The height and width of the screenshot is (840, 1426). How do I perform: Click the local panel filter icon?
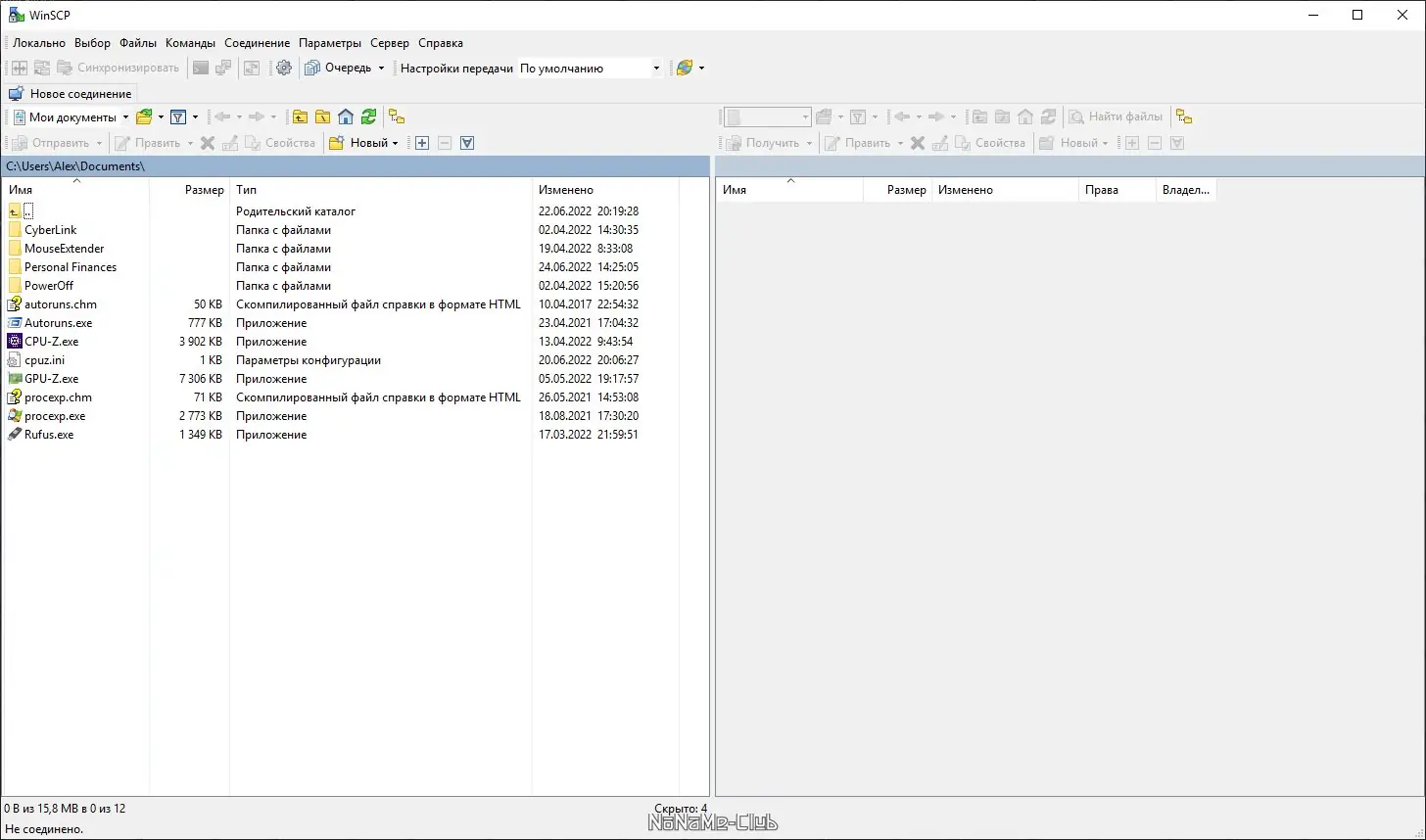tap(178, 117)
